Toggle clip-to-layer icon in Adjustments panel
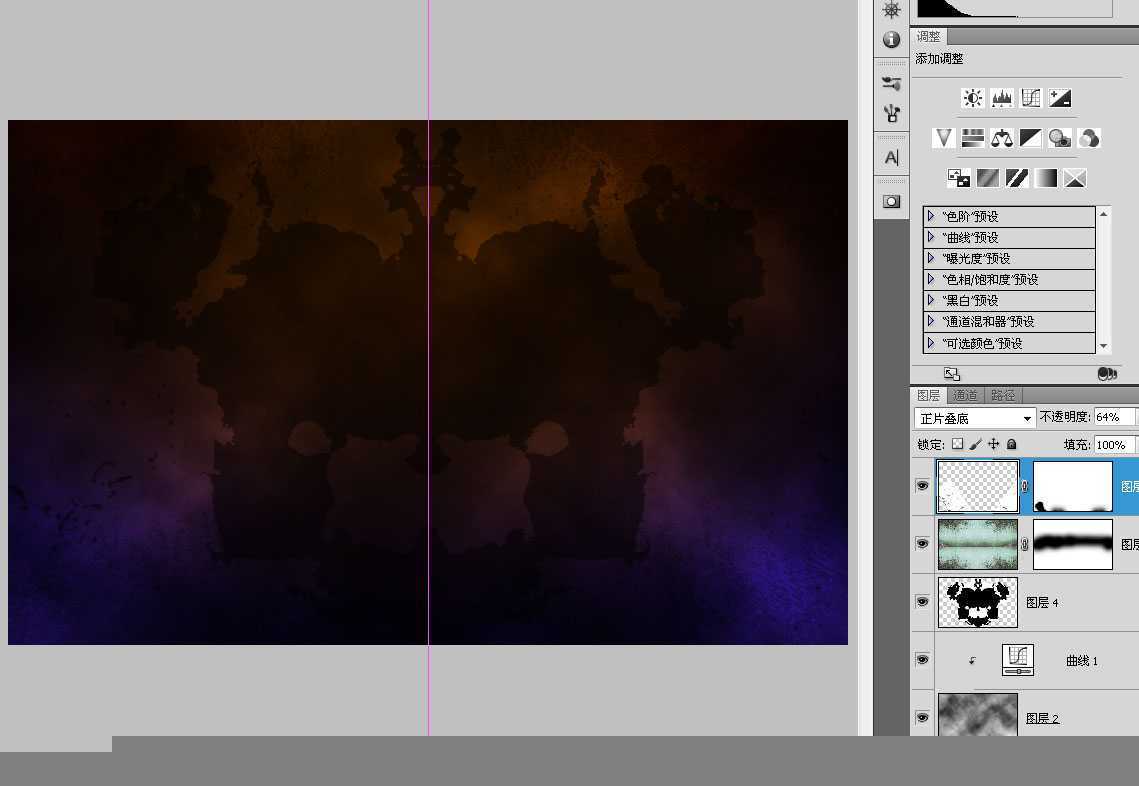This screenshot has height=786, width=1139. coord(1107,373)
